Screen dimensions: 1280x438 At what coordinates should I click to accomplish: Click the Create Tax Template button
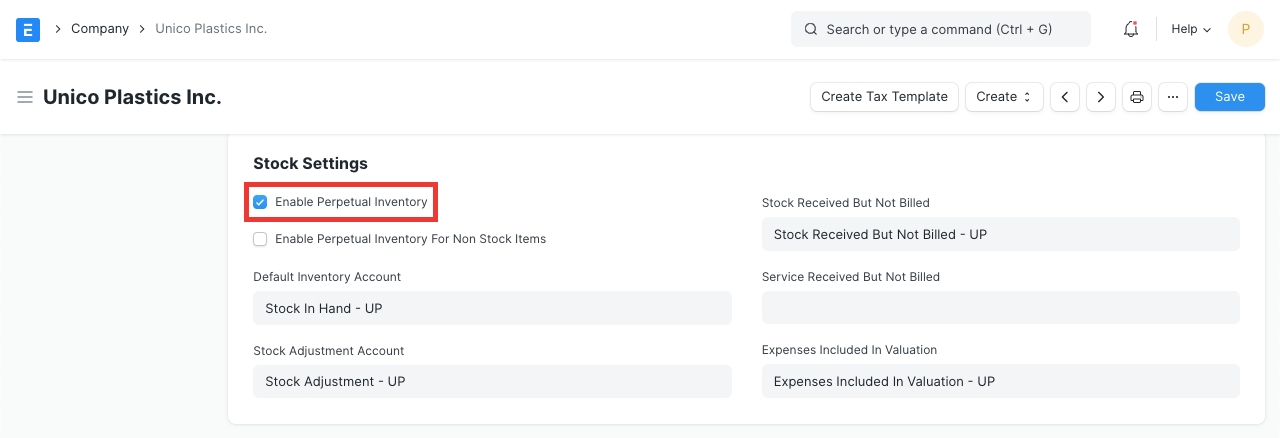tap(884, 97)
